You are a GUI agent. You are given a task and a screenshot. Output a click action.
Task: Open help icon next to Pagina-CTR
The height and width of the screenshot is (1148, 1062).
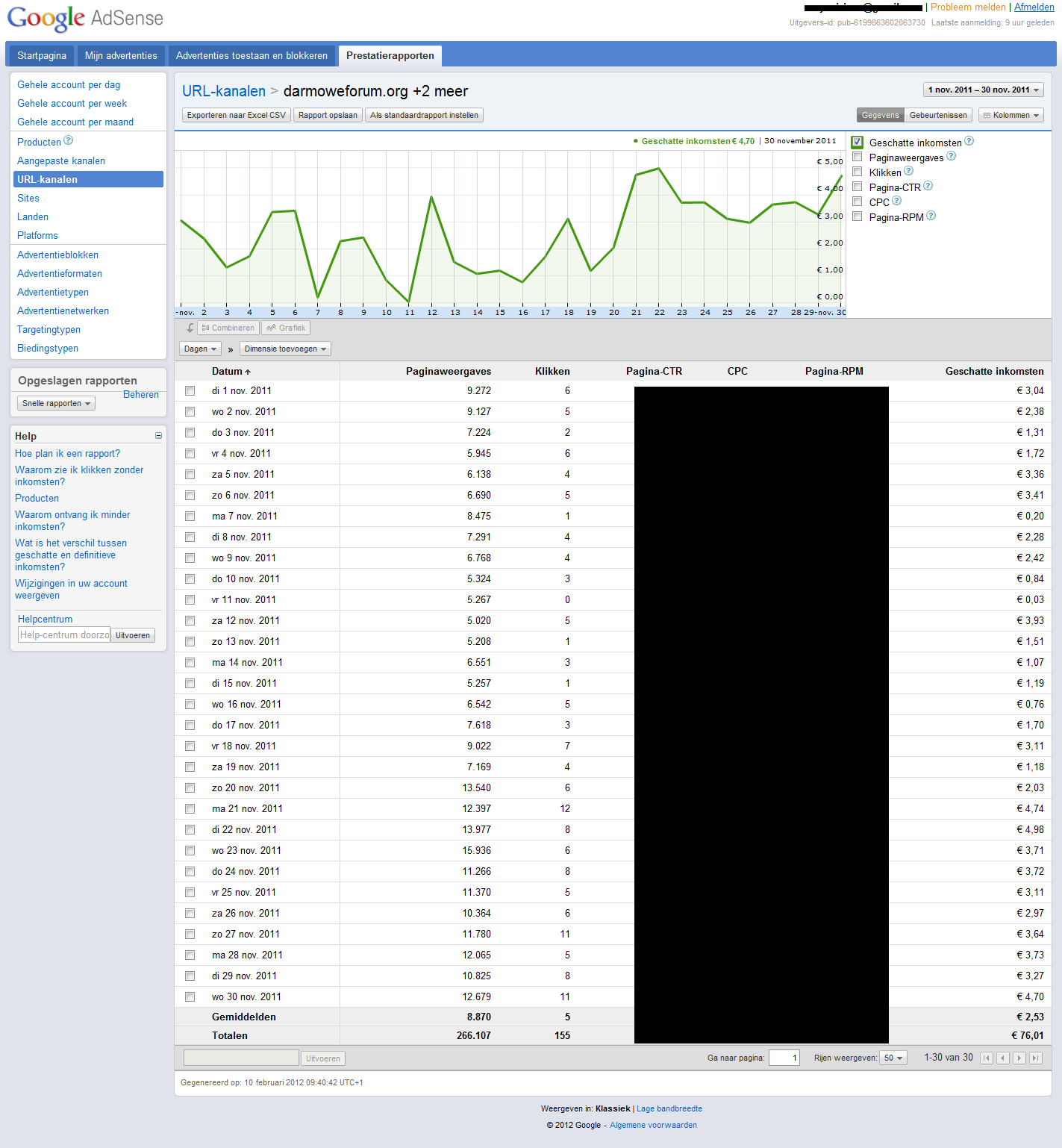coord(928,186)
